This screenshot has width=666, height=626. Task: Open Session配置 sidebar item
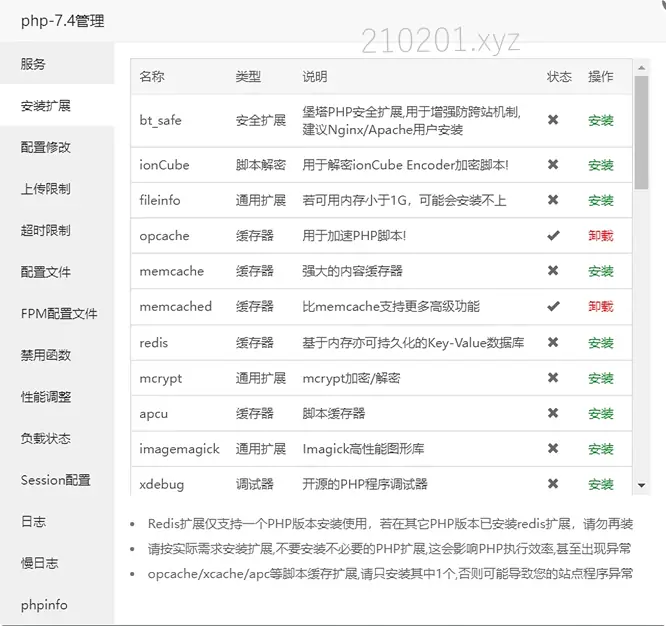[57, 480]
